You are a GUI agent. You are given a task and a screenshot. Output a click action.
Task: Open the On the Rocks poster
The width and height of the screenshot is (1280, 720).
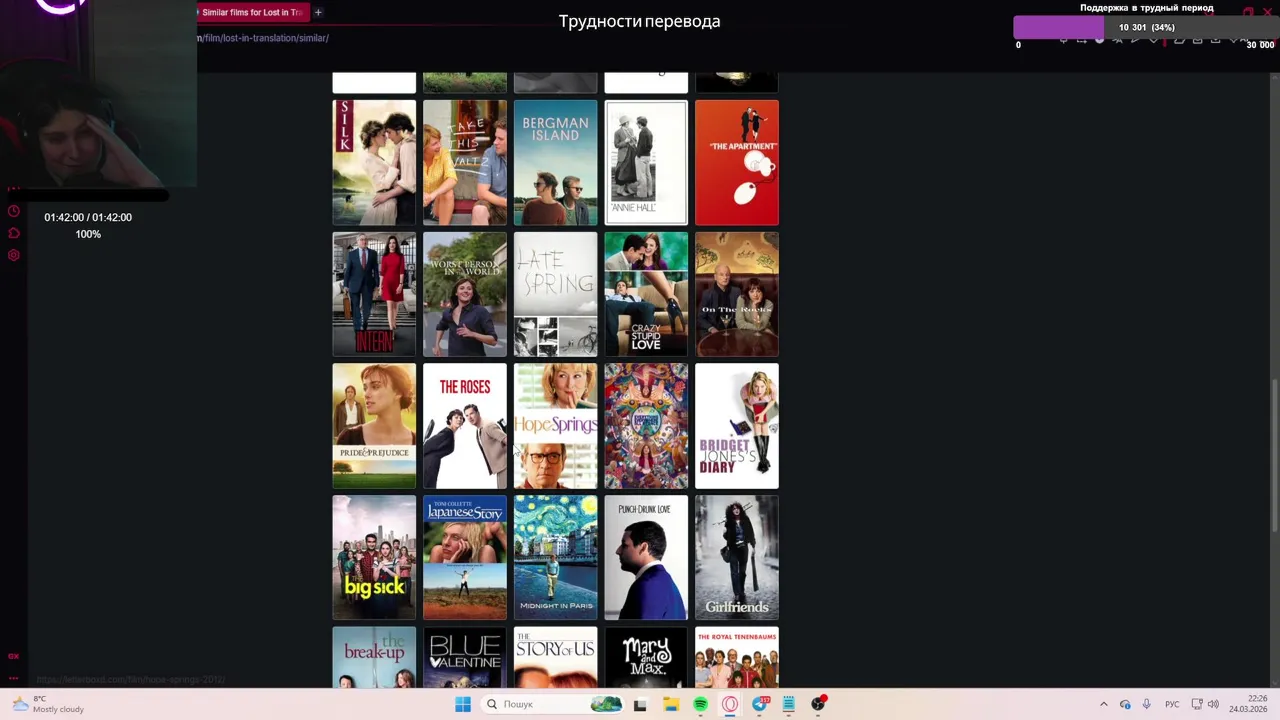click(737, 294)
